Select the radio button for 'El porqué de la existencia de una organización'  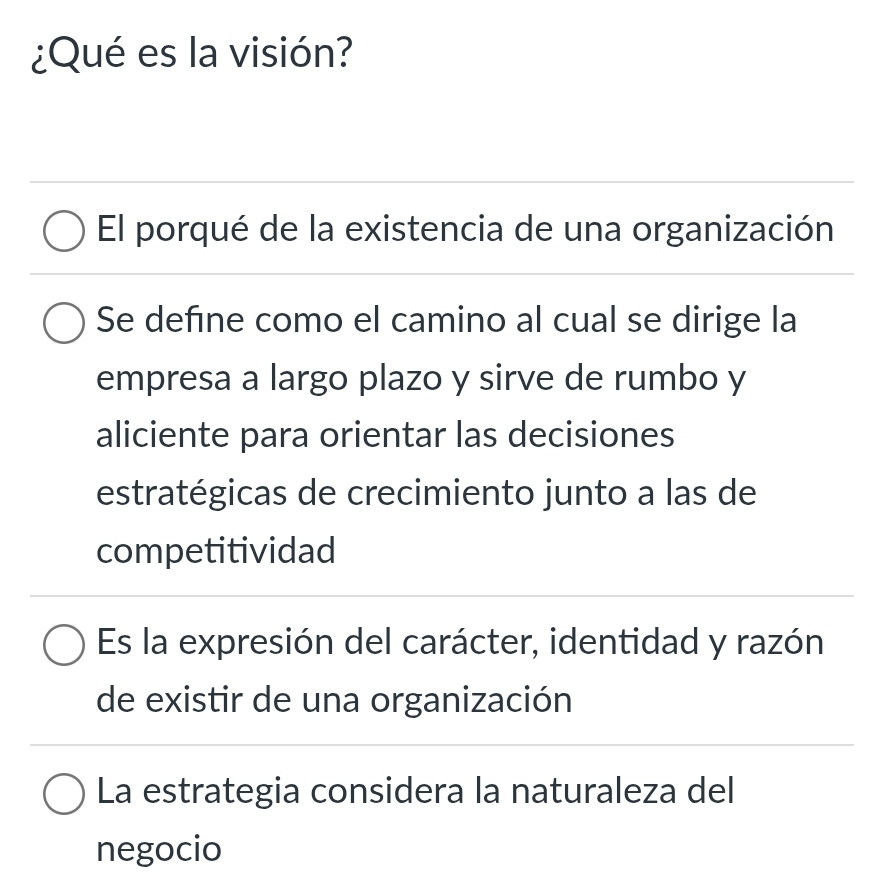[63, 230]
